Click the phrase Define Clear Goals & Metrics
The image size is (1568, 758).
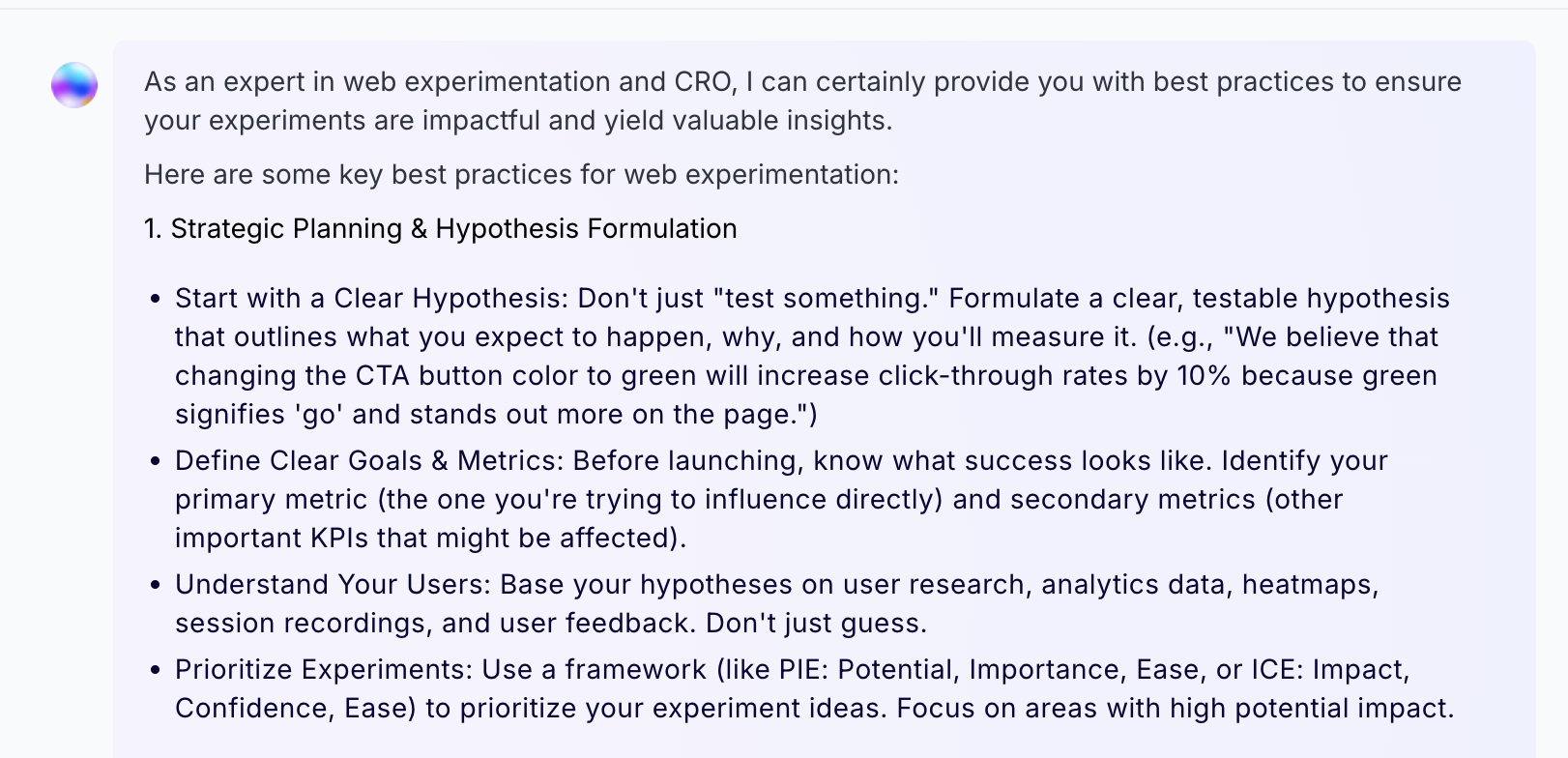369,460
